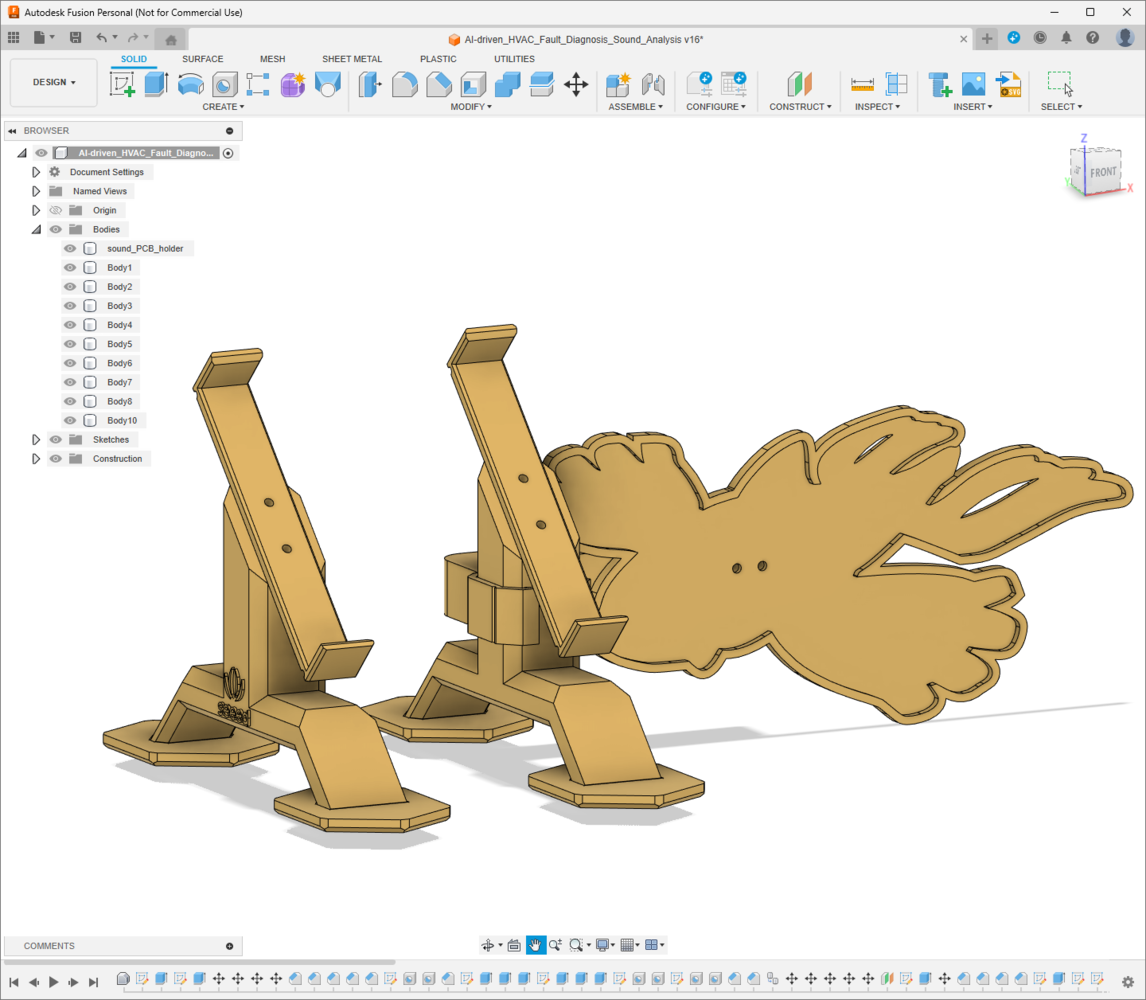The image size is (1146, 1000).
Task: Collapse the Bodies folder
Action: click(x=36, y=230)
